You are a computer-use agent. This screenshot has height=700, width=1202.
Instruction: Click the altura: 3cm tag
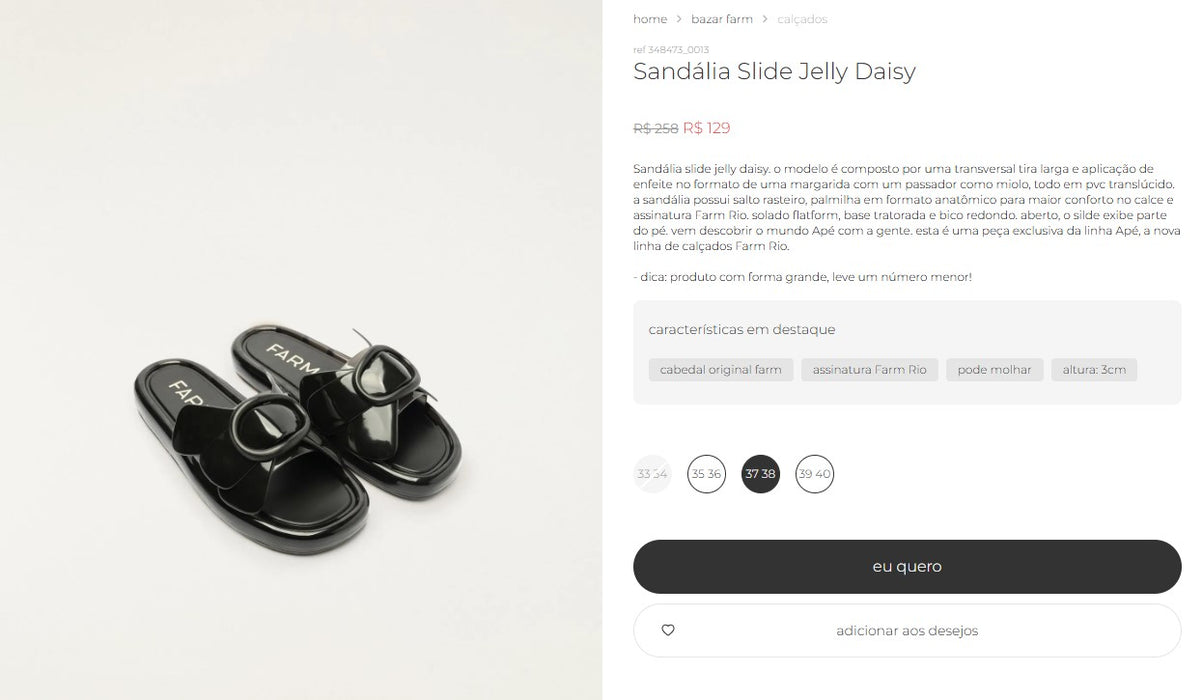(1094, 370)
